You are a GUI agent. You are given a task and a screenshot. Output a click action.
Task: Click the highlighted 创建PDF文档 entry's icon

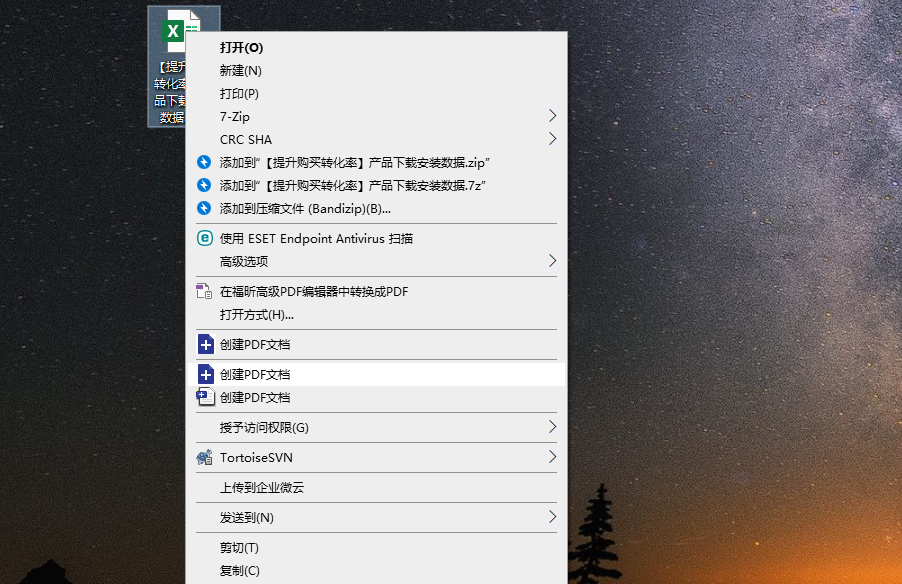coord(203,373)
